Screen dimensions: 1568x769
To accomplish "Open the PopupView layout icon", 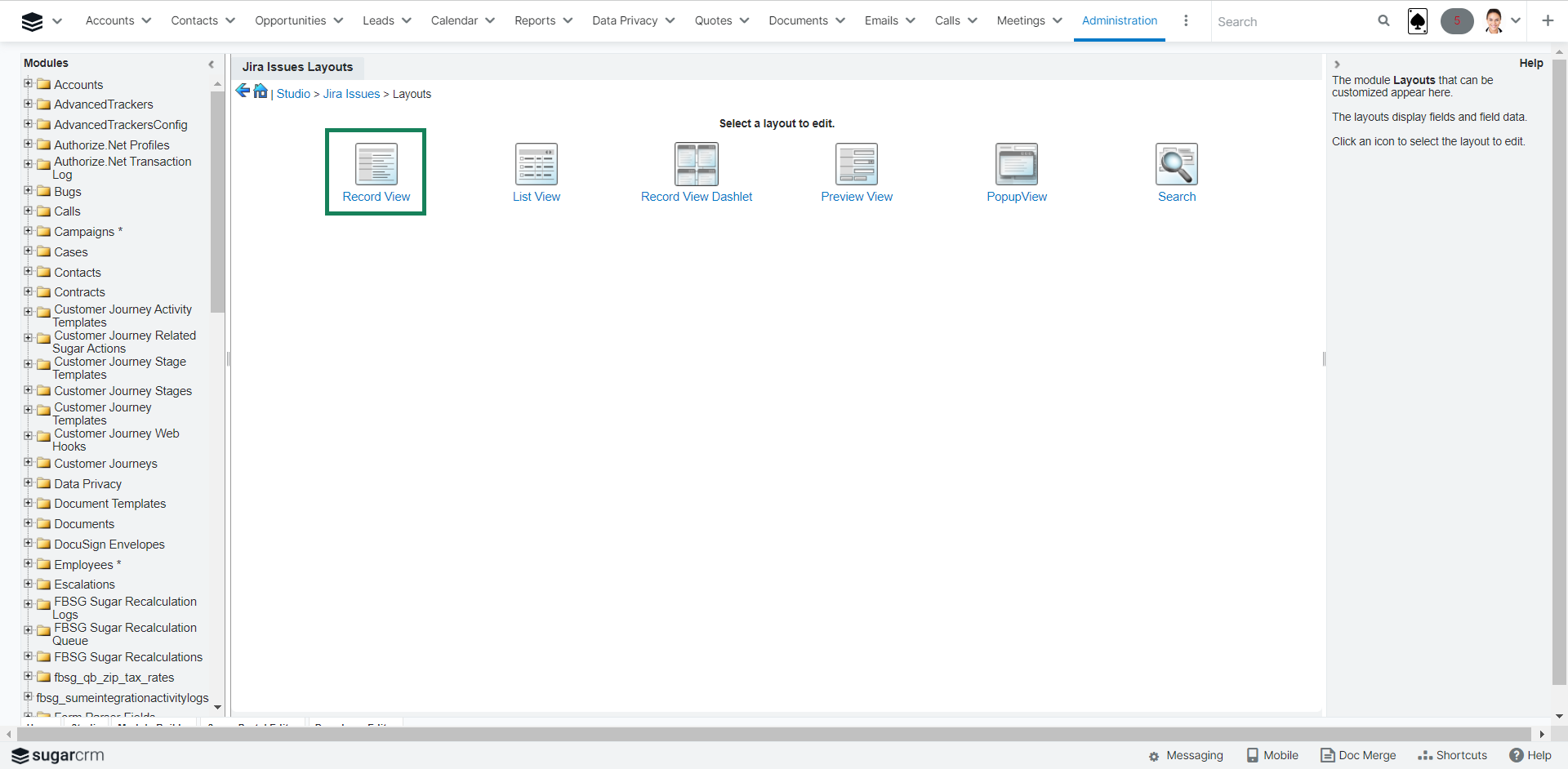I will [1016, 164].
